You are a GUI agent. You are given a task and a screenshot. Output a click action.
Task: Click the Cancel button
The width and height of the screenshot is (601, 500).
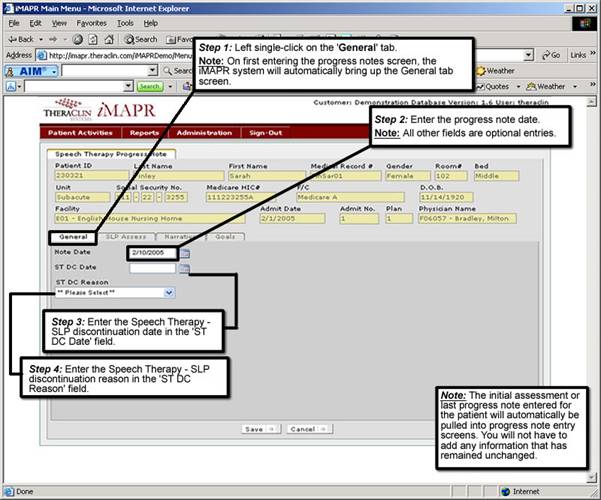coord(309,429)
